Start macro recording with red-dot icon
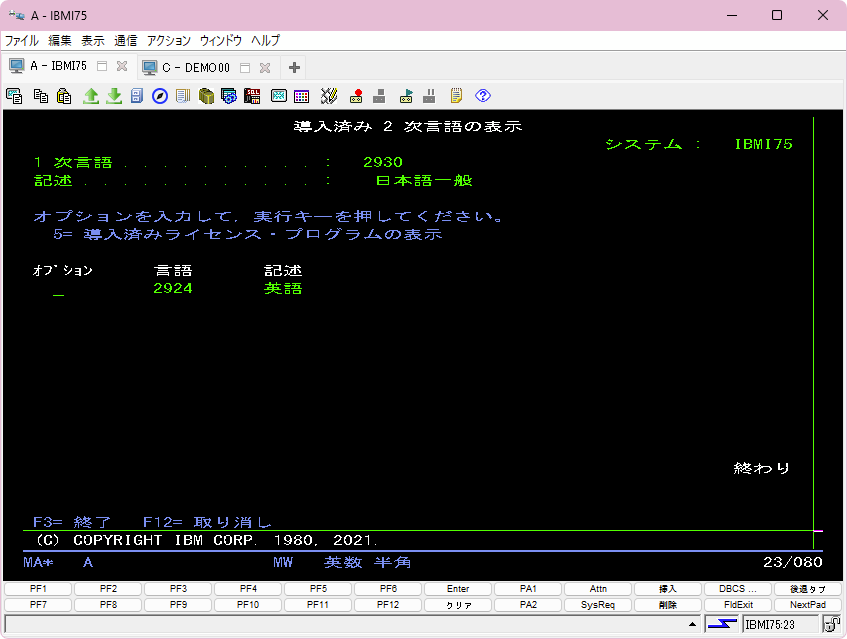 pos(356,96)
